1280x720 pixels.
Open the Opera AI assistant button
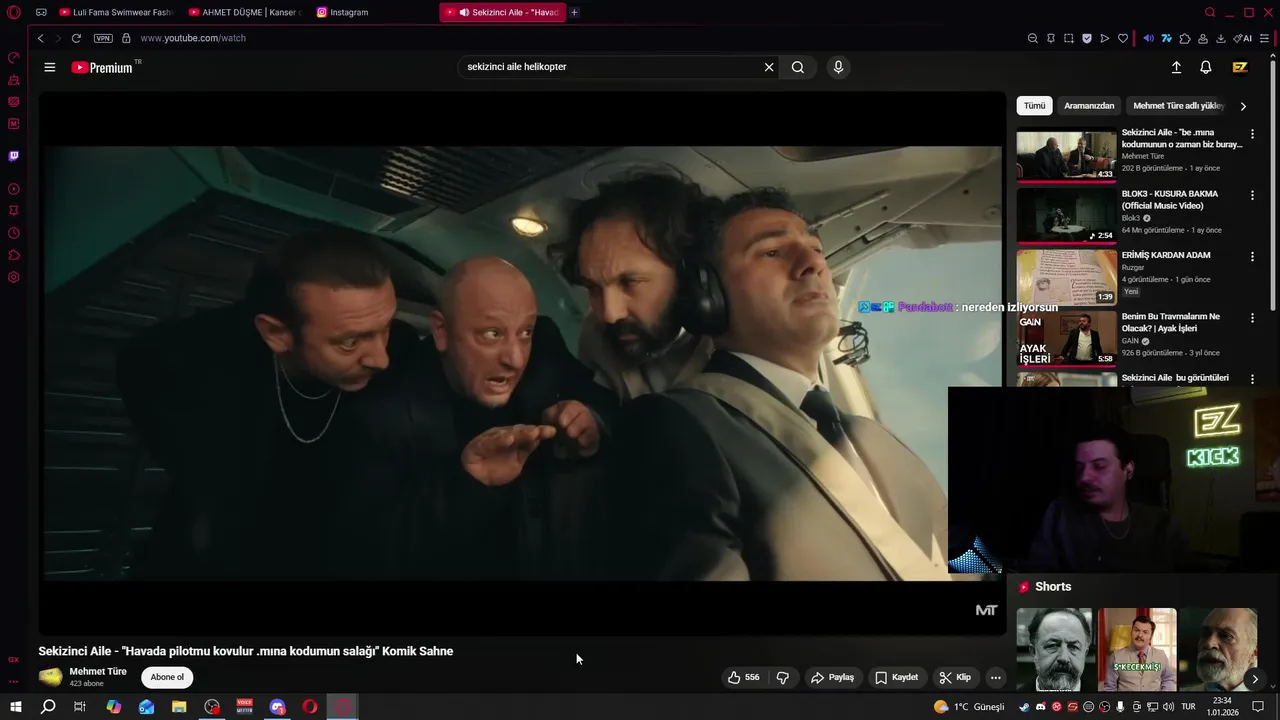point(1243,38)
